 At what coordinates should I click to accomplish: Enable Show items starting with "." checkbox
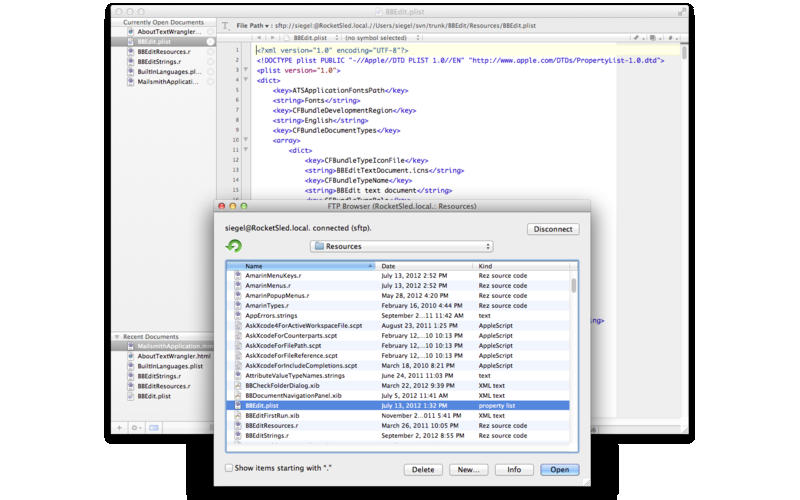pyautogui.click(x=229, y=468)
